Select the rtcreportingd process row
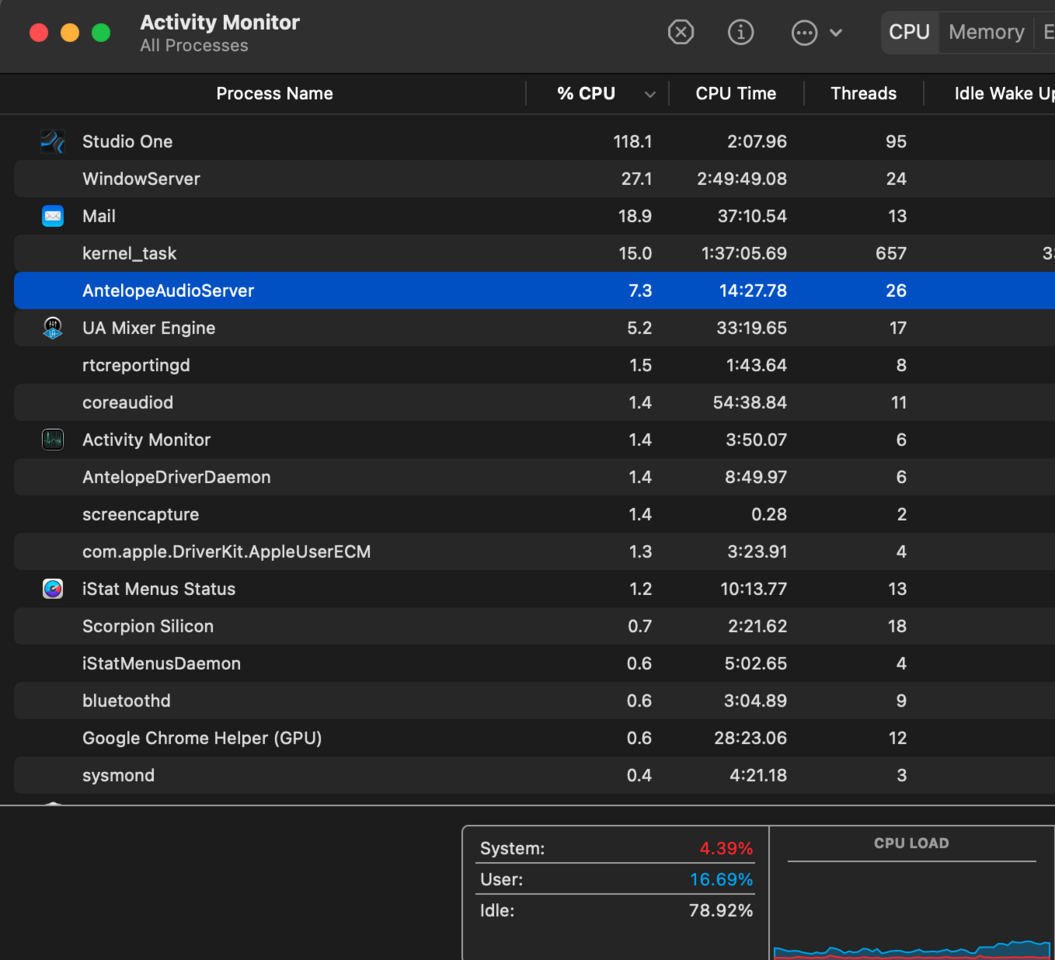 click(534, 365)
